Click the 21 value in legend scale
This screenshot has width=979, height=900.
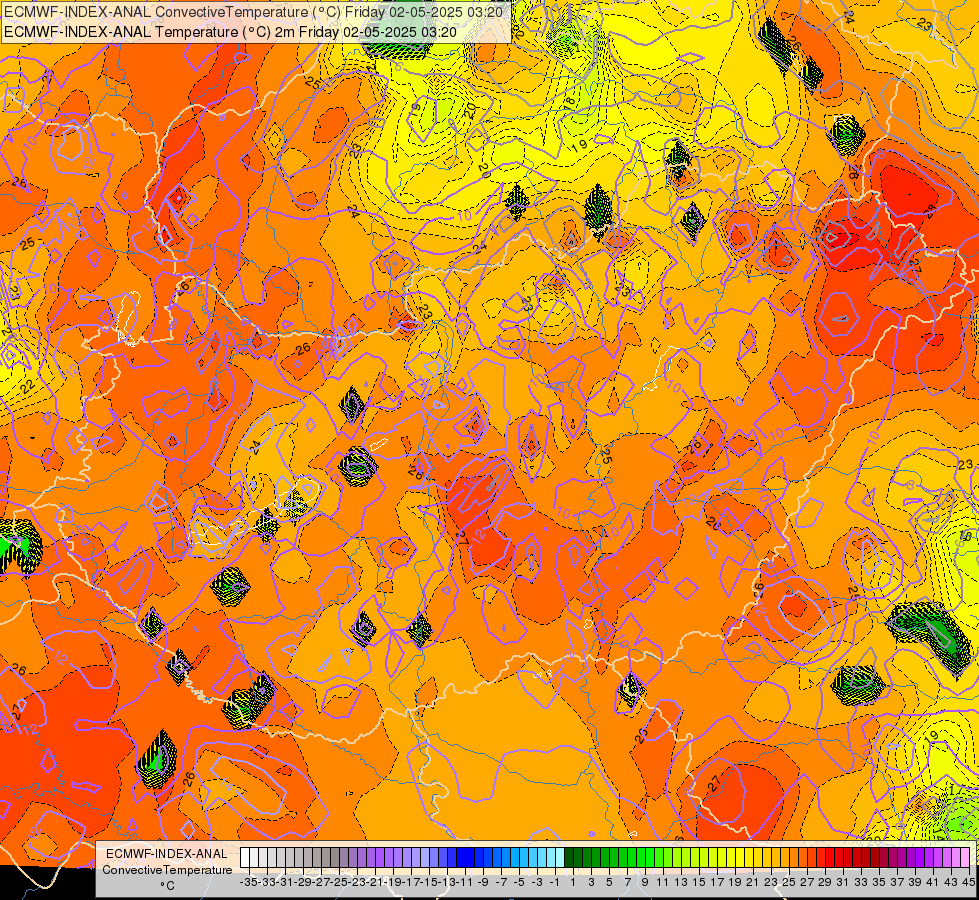(x=753, y=883)
